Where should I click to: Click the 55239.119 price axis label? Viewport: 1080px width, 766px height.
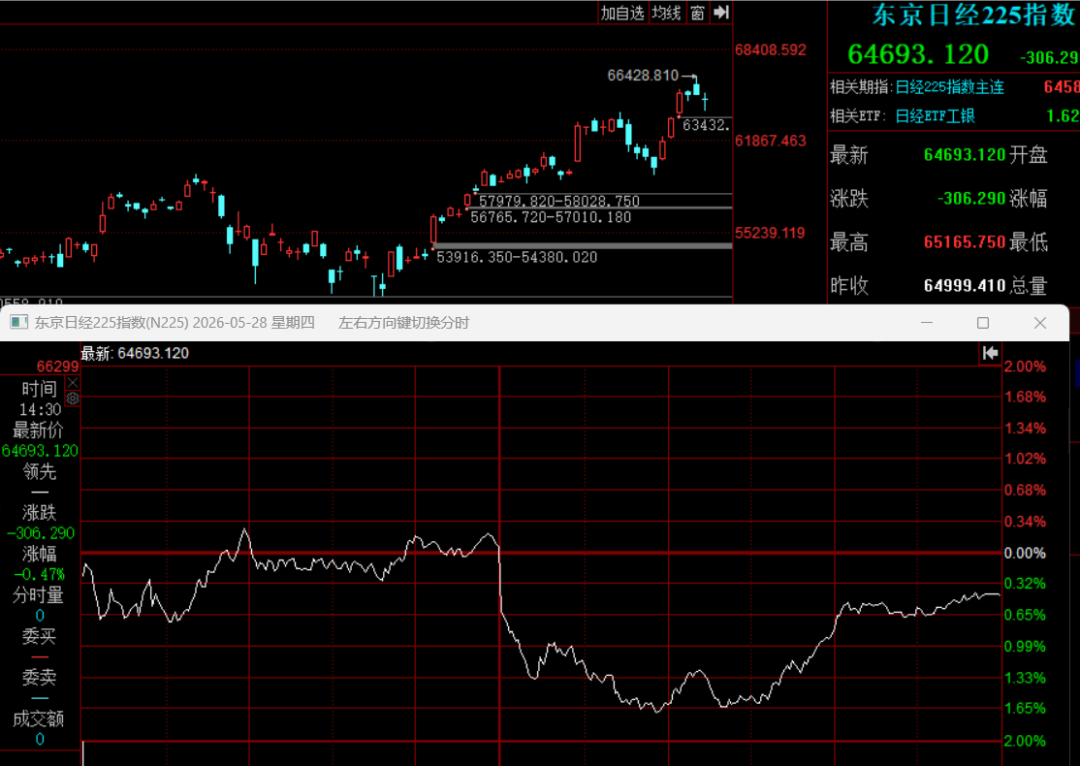point(770,233)
